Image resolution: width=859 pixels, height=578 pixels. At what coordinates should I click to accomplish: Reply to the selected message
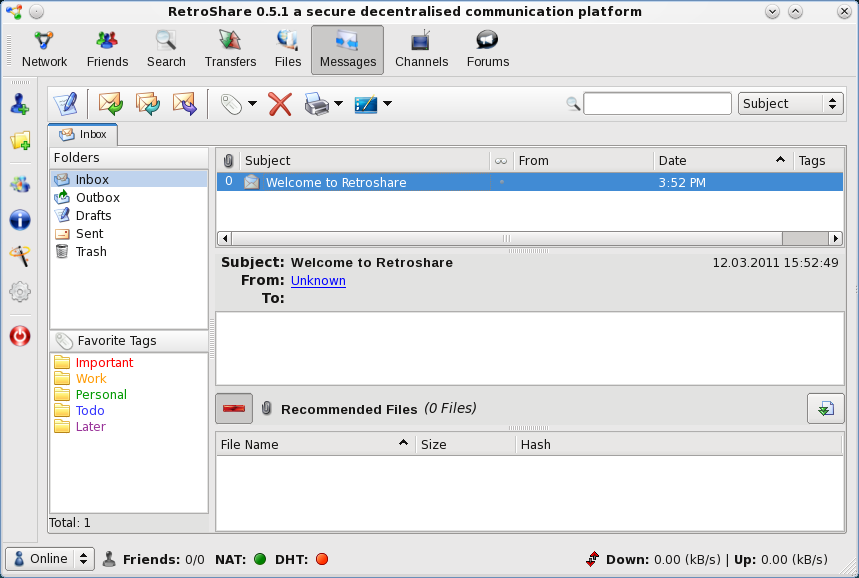pyautogui.click(x=110, y=104)
